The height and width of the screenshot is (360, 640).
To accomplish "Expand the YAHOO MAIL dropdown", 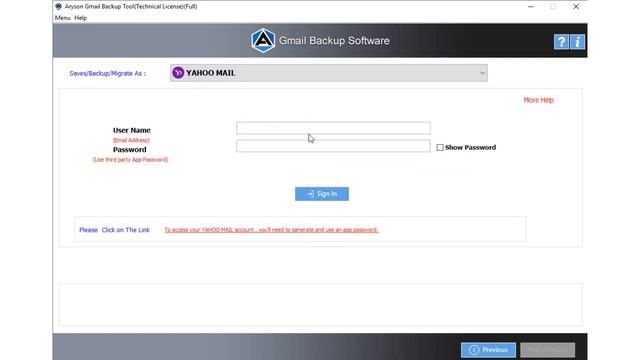I will (329, 73).
